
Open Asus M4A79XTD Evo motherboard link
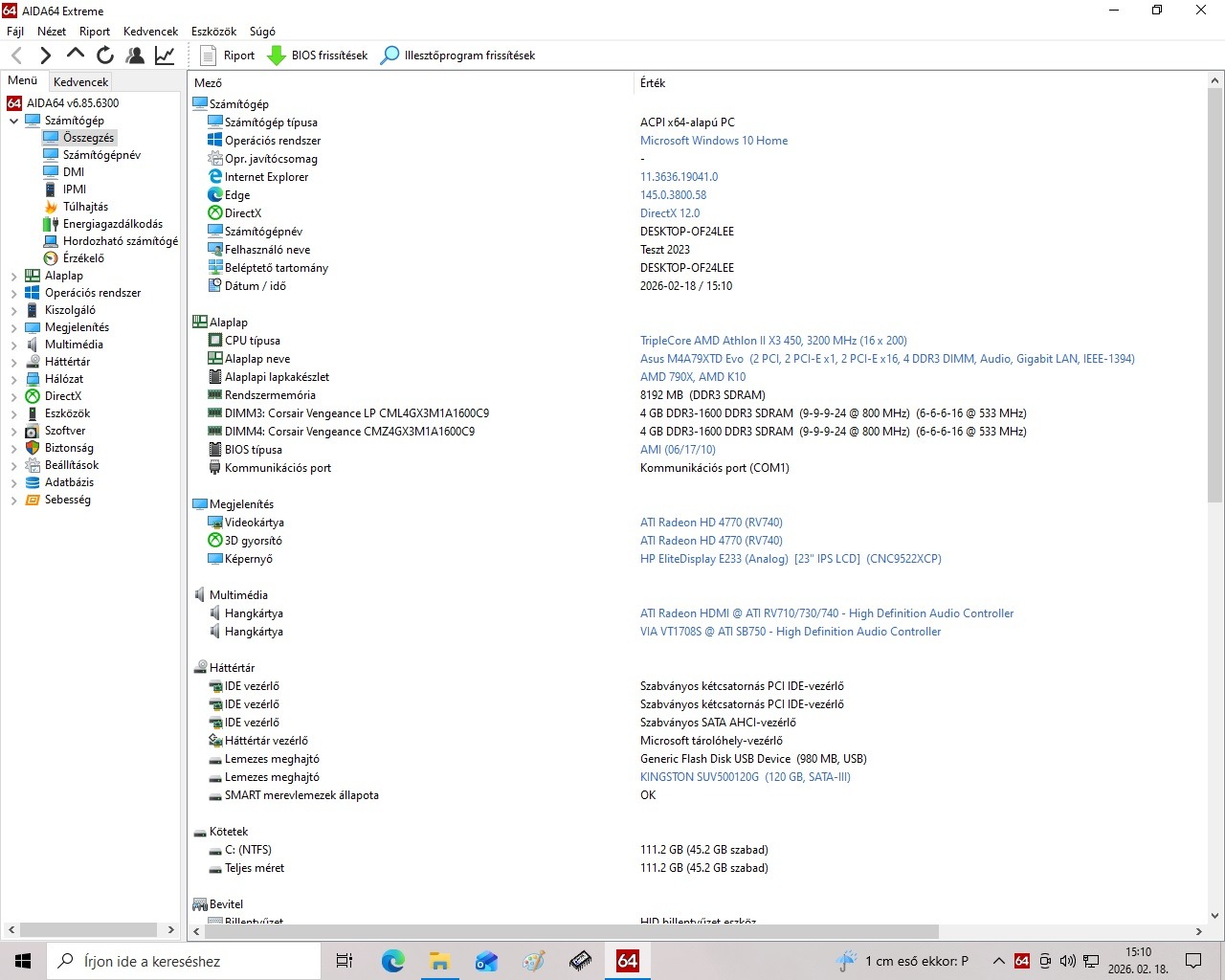(x=887, y=359)
